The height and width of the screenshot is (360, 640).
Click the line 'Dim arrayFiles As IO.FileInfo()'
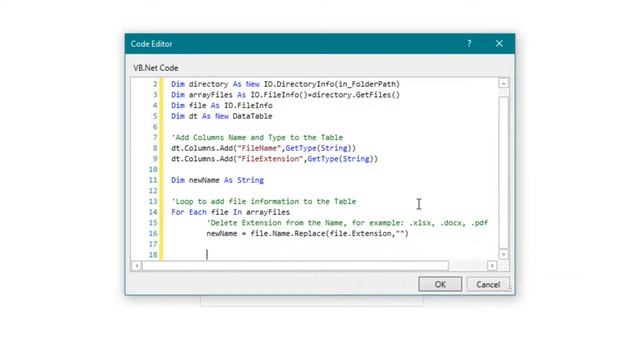(285, 95)
